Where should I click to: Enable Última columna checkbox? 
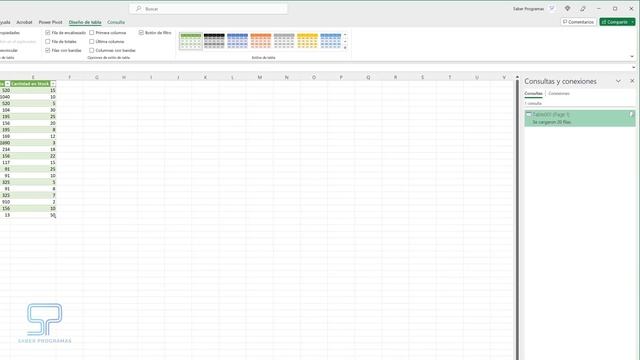click(92, 42)
